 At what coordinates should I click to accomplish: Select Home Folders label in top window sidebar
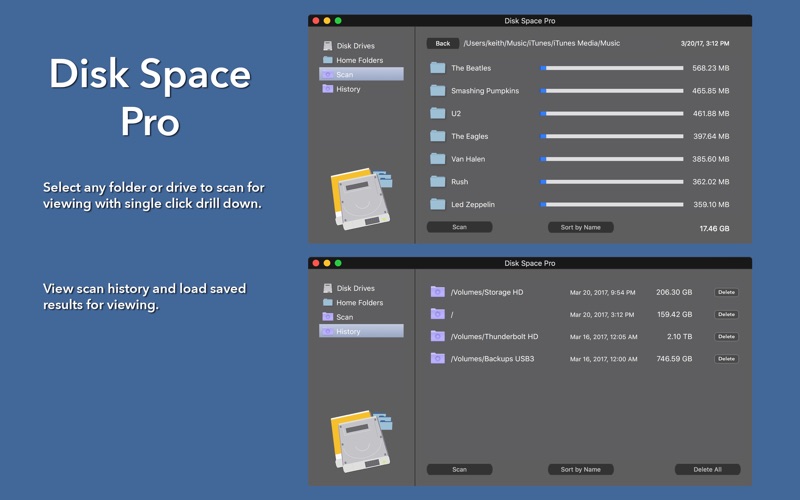(360, 60)
